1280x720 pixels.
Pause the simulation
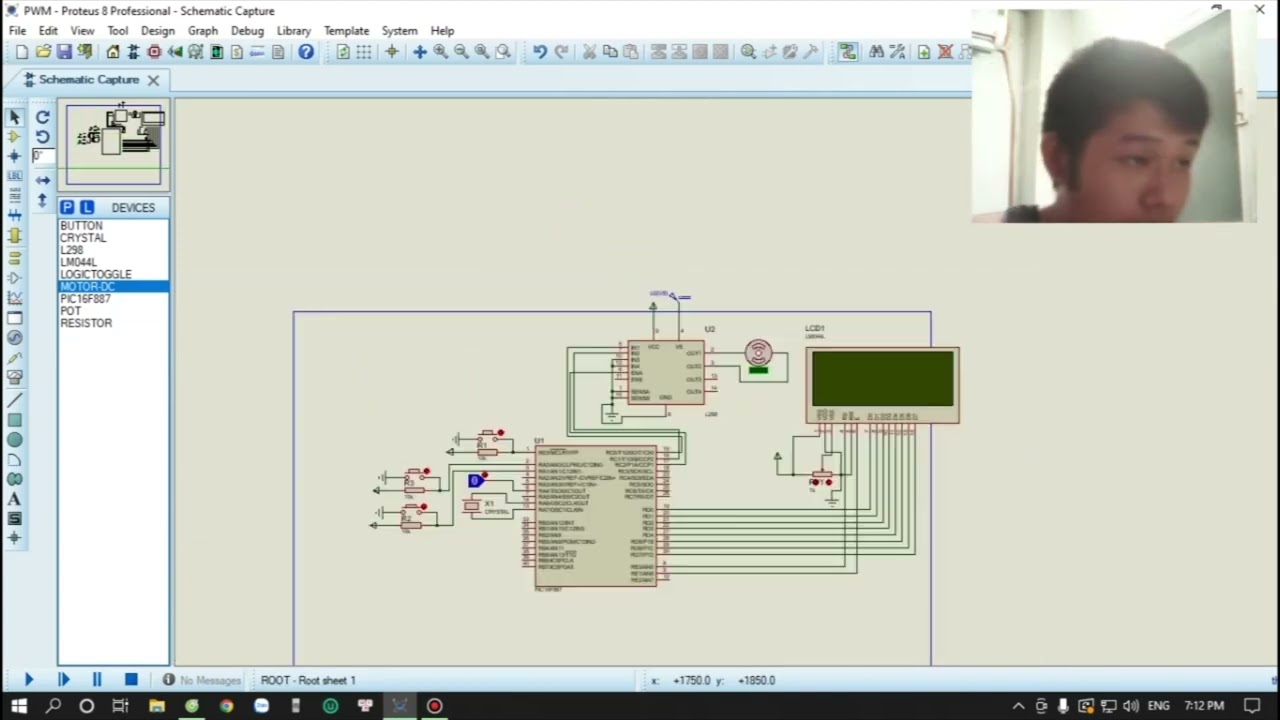97,680
